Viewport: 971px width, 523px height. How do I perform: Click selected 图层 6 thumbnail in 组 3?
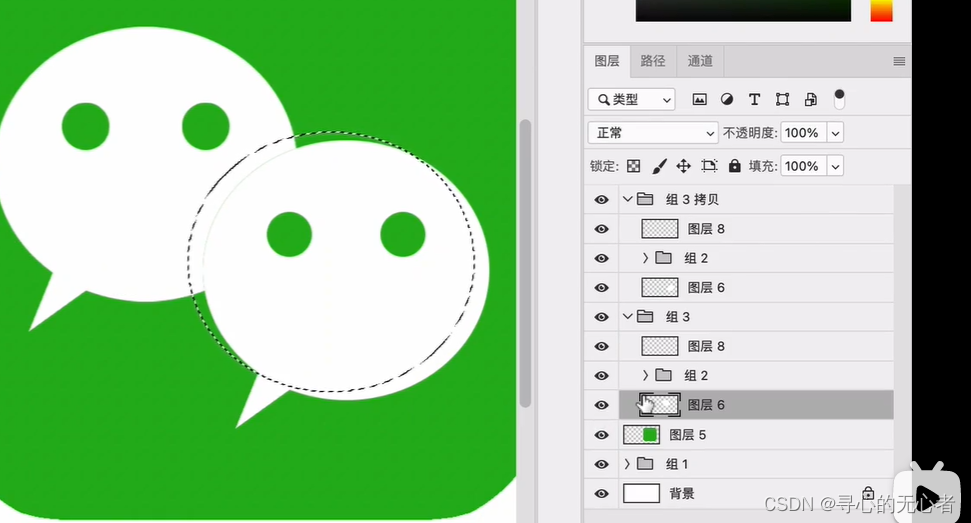coord(660,405)
